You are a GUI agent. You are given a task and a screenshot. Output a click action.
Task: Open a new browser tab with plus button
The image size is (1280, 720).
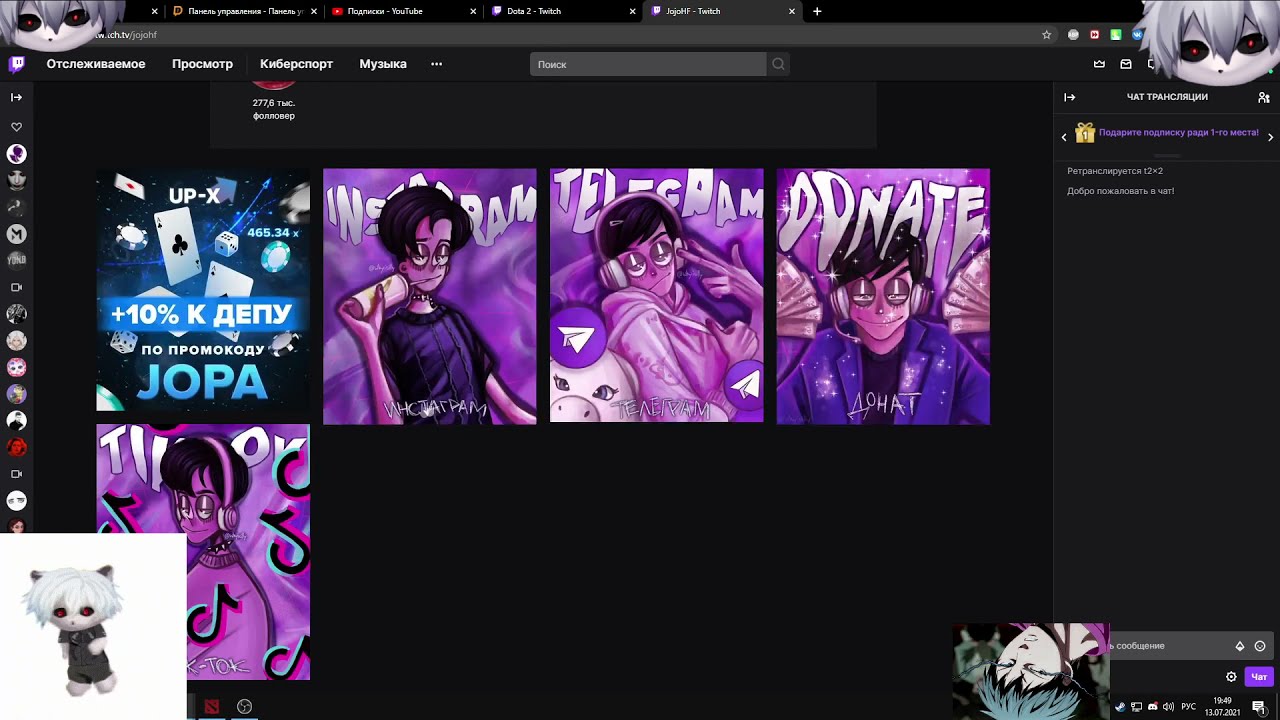[x=817, y=12]
